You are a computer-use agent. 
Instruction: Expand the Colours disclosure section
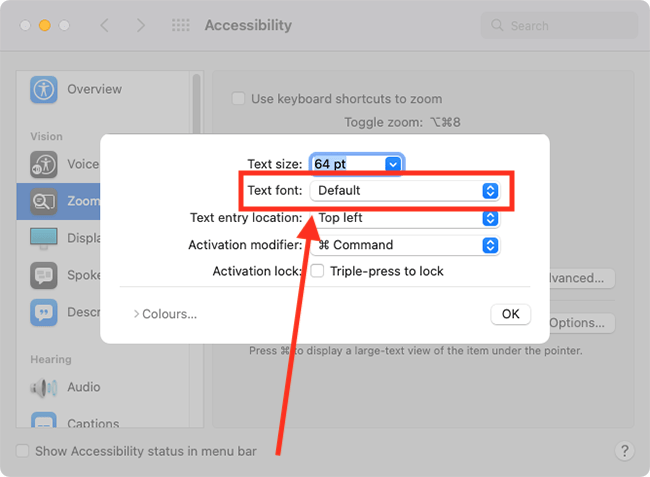point(165,314)
